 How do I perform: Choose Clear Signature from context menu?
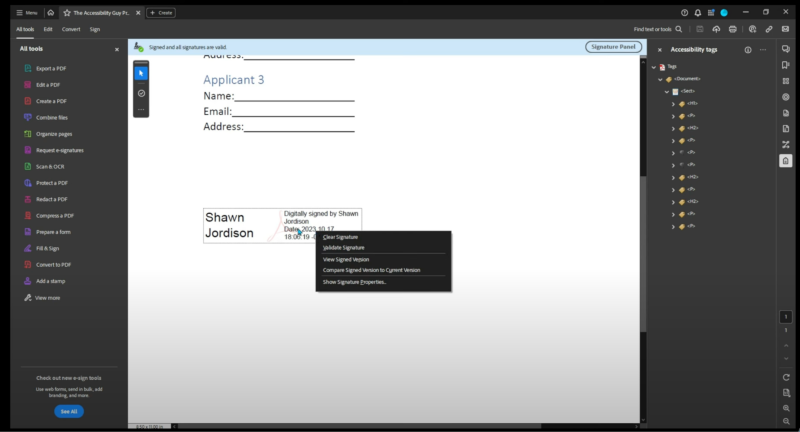pos(340,237)
